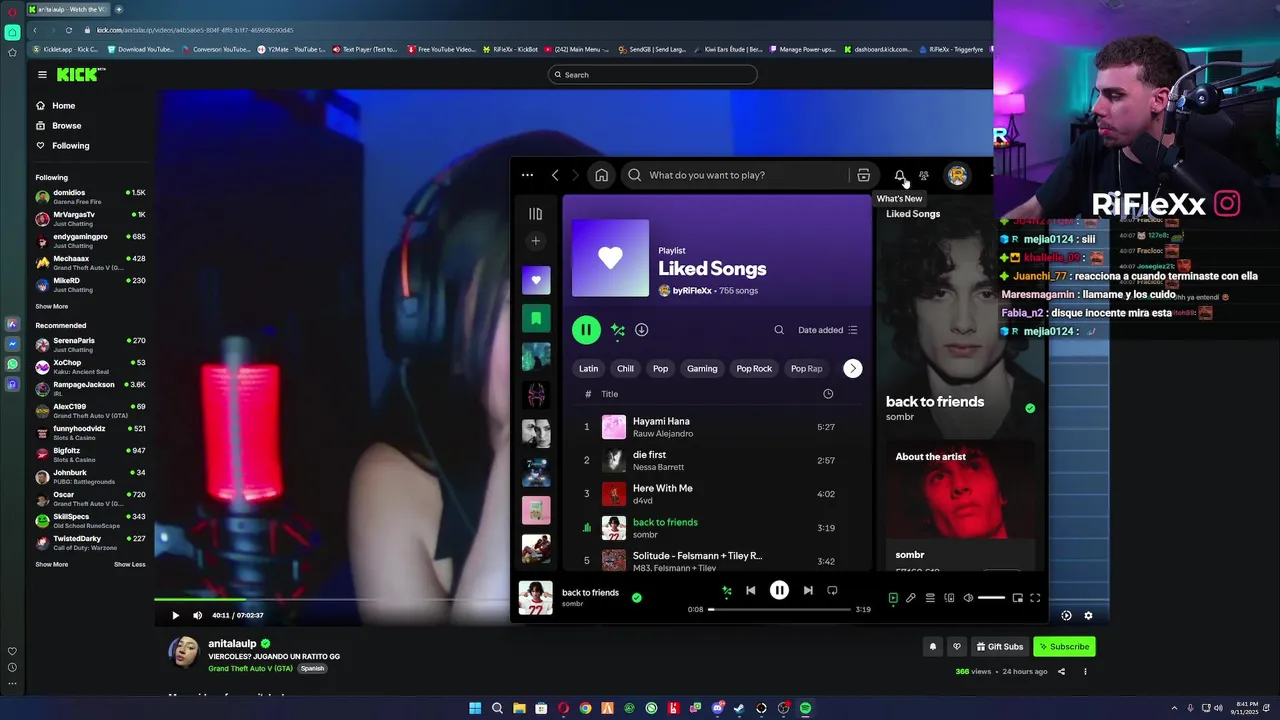Image resolution: width=1280 pixels, height=720 pixels.
Task: Seek in the Spotify song progress bar
Action: (779, 609)
